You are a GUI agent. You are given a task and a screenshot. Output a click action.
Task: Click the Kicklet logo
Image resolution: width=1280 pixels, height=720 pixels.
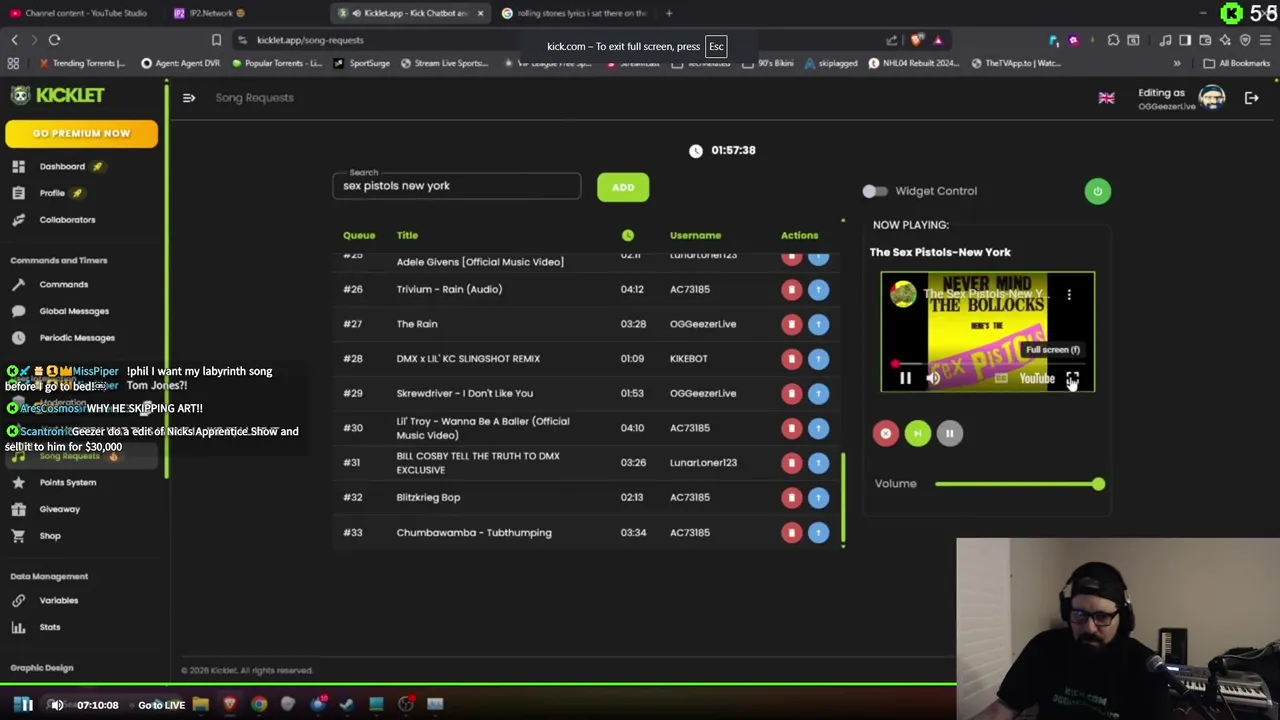(x=58, y=95)
